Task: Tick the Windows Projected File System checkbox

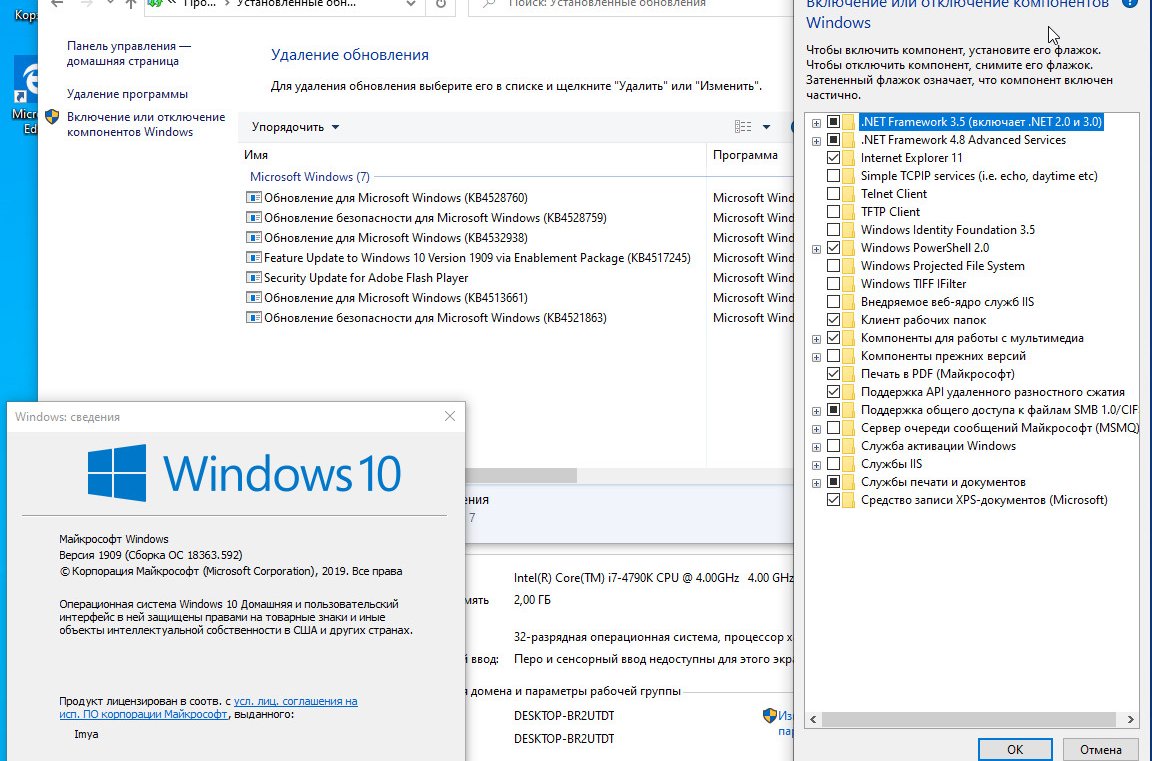Action: 833,266
